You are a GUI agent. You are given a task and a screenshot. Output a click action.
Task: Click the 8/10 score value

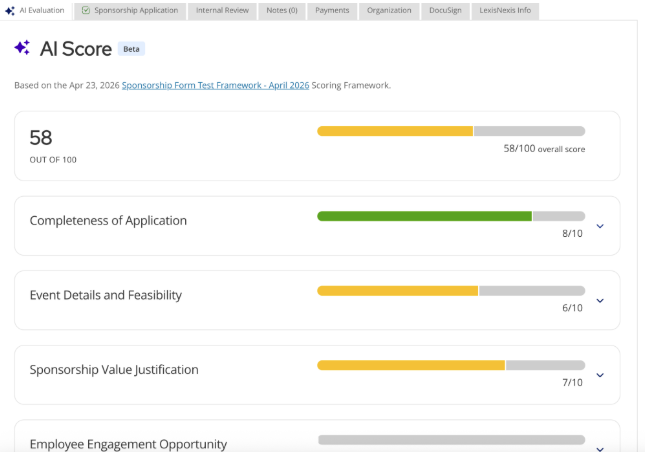point(572,234)
